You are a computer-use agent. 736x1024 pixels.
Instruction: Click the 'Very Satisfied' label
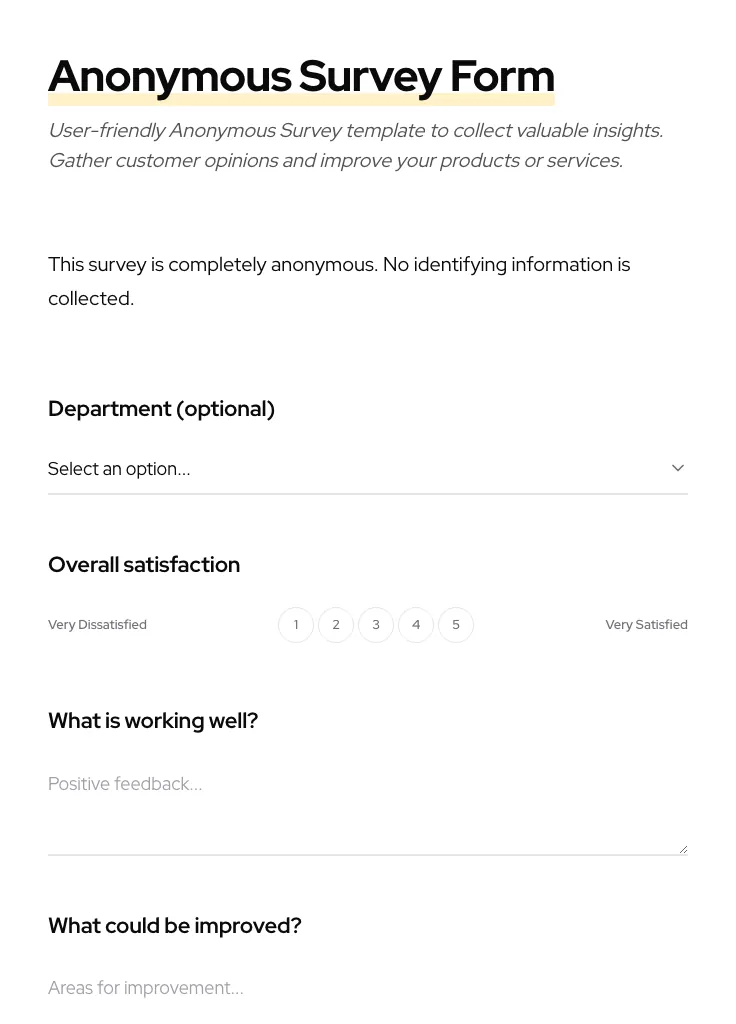click(x=646, y=624)
